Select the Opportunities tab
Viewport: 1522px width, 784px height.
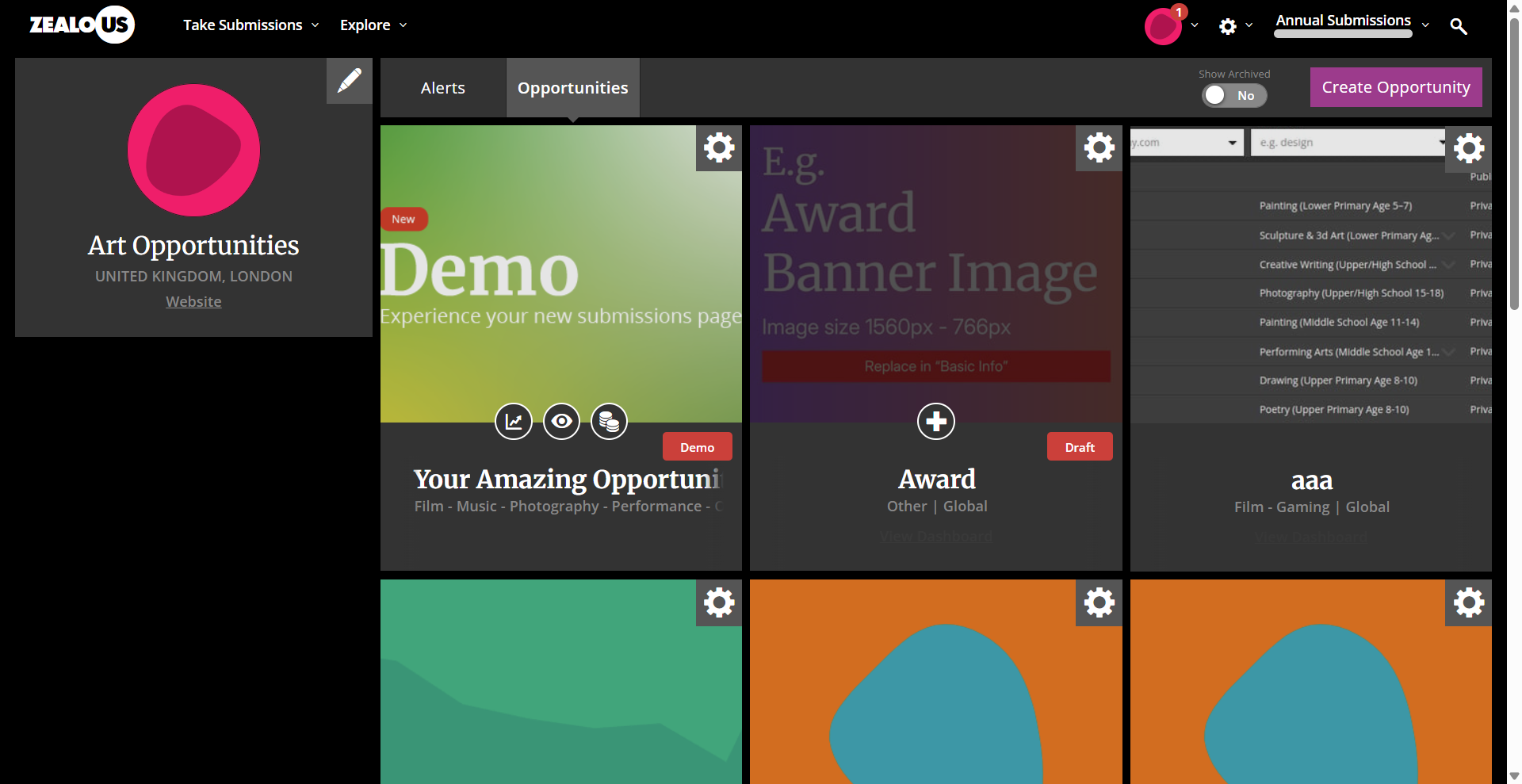click(572, 88)
